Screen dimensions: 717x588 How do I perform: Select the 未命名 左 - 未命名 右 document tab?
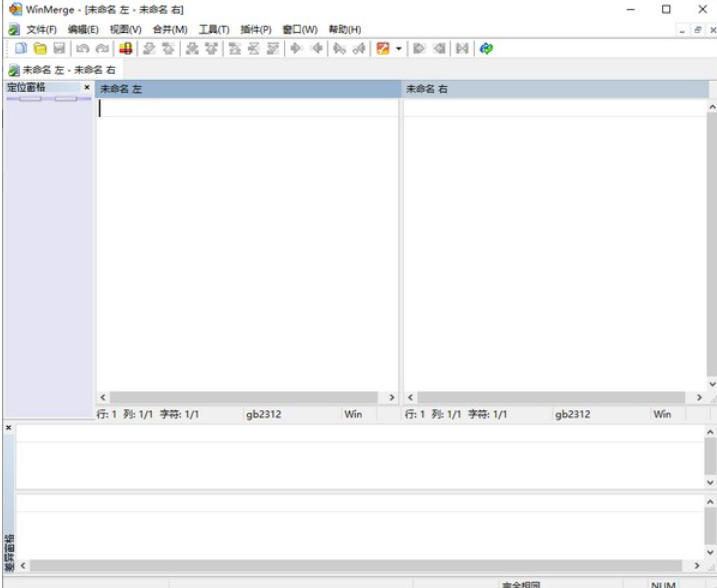(x=62, y=70)
